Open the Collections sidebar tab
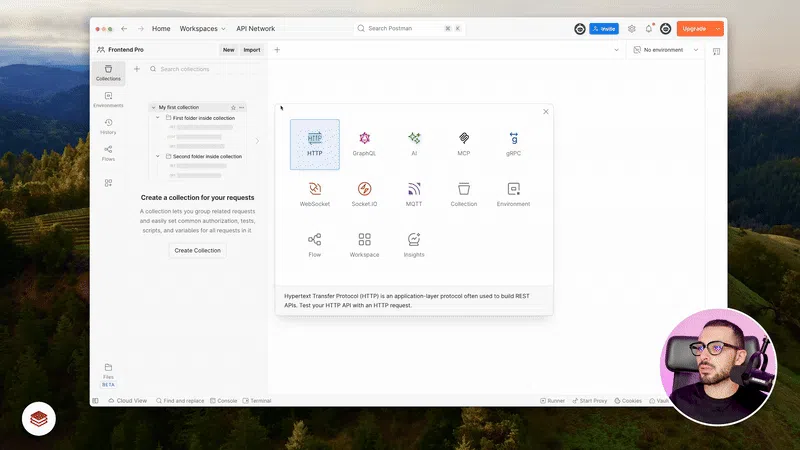Screen dimensions: 800x450 108,73
